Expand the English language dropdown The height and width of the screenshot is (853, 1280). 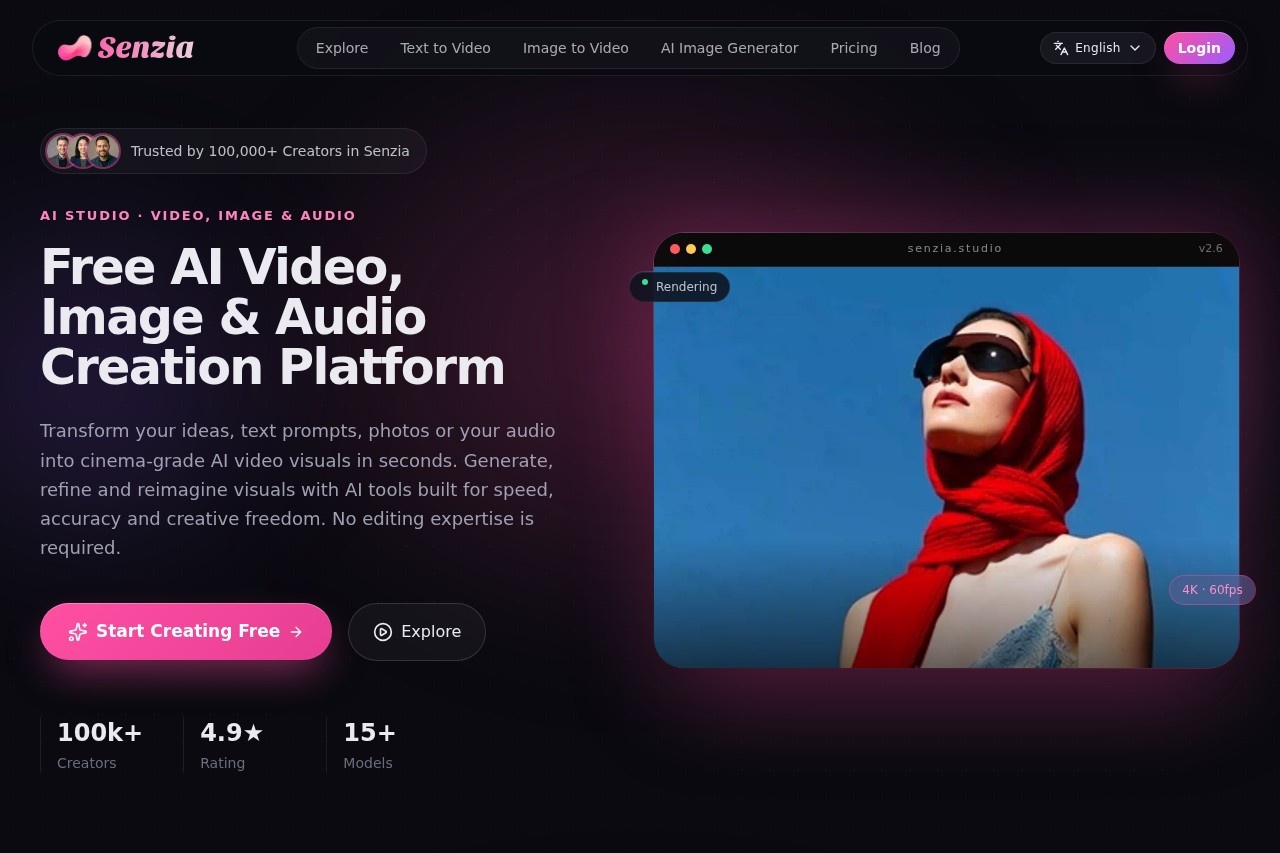coord(1098,48)
